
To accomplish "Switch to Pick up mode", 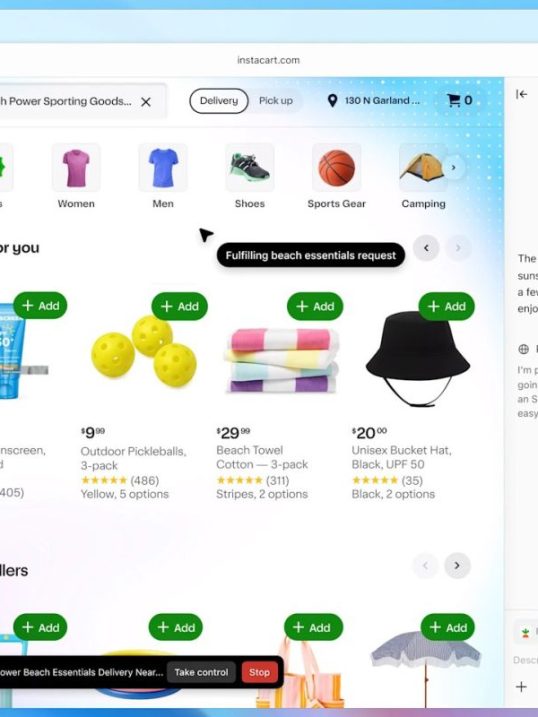I will (276, 101).
